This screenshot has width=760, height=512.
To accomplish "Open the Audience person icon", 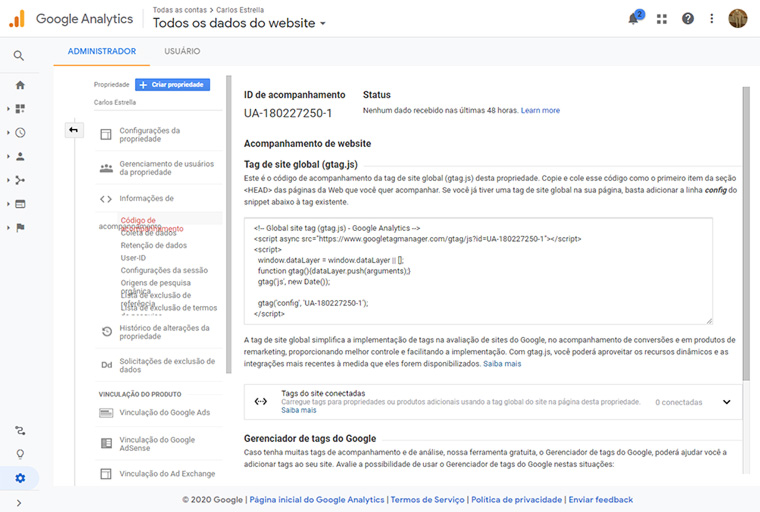I will coord(20,156).
